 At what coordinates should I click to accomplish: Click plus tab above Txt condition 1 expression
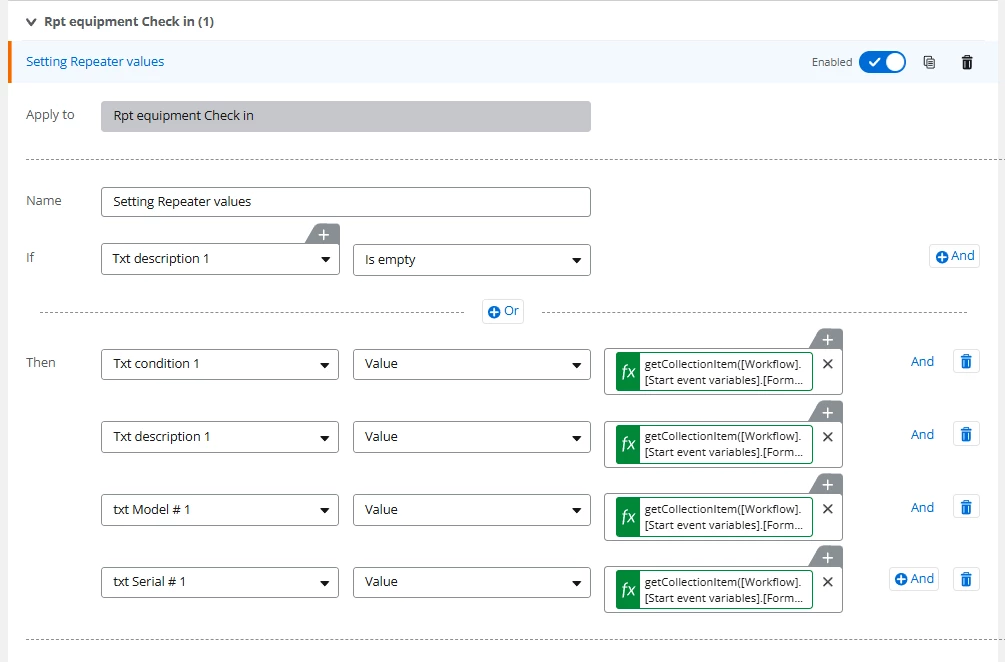point(827,340)
